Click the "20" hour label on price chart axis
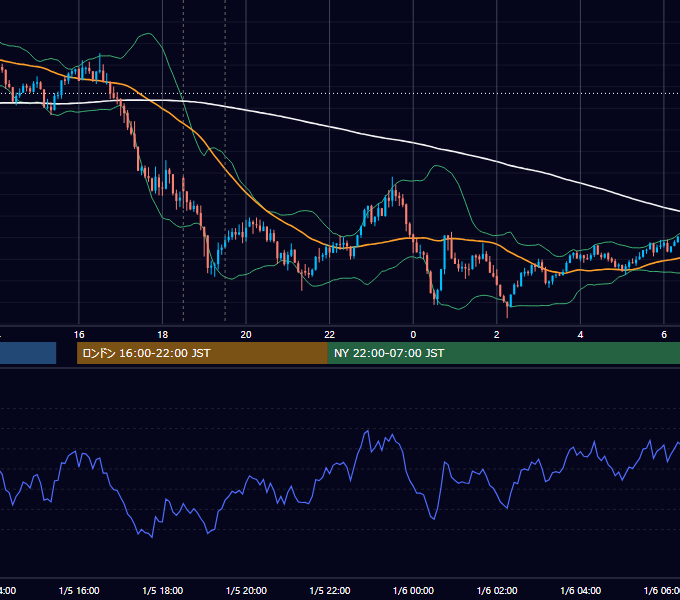 coord(246,335)
